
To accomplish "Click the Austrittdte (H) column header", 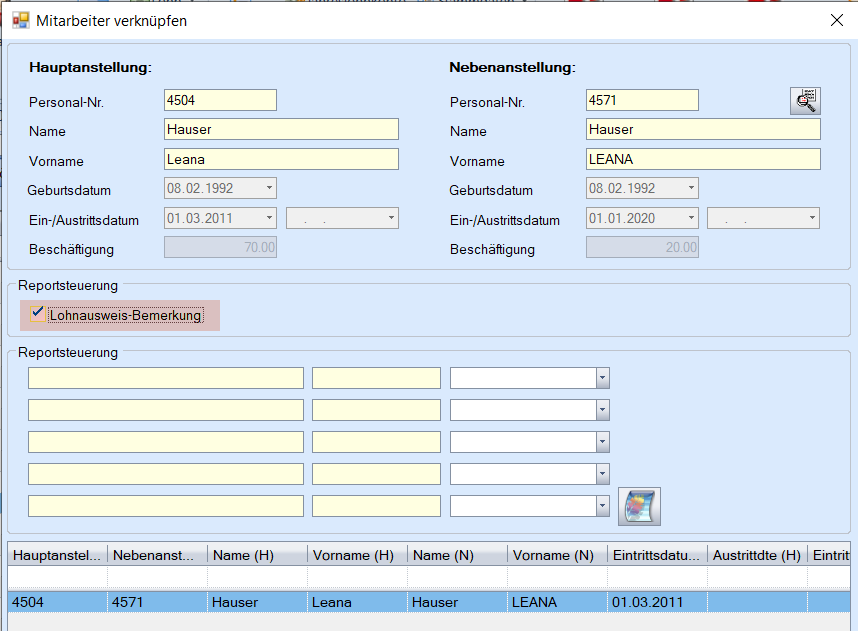I will coord(757,555).
